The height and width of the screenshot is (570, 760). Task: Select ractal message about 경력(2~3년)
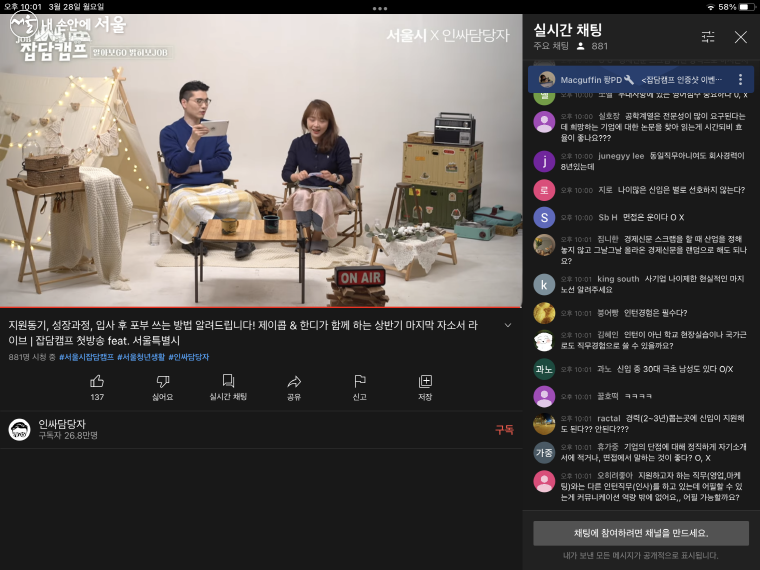pos(653,424)
